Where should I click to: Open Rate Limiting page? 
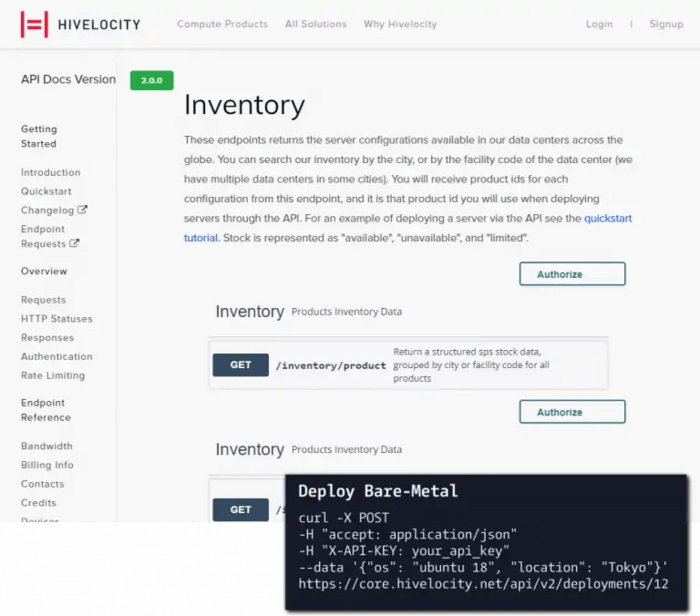pyautogui.click(x=53, y=375)
